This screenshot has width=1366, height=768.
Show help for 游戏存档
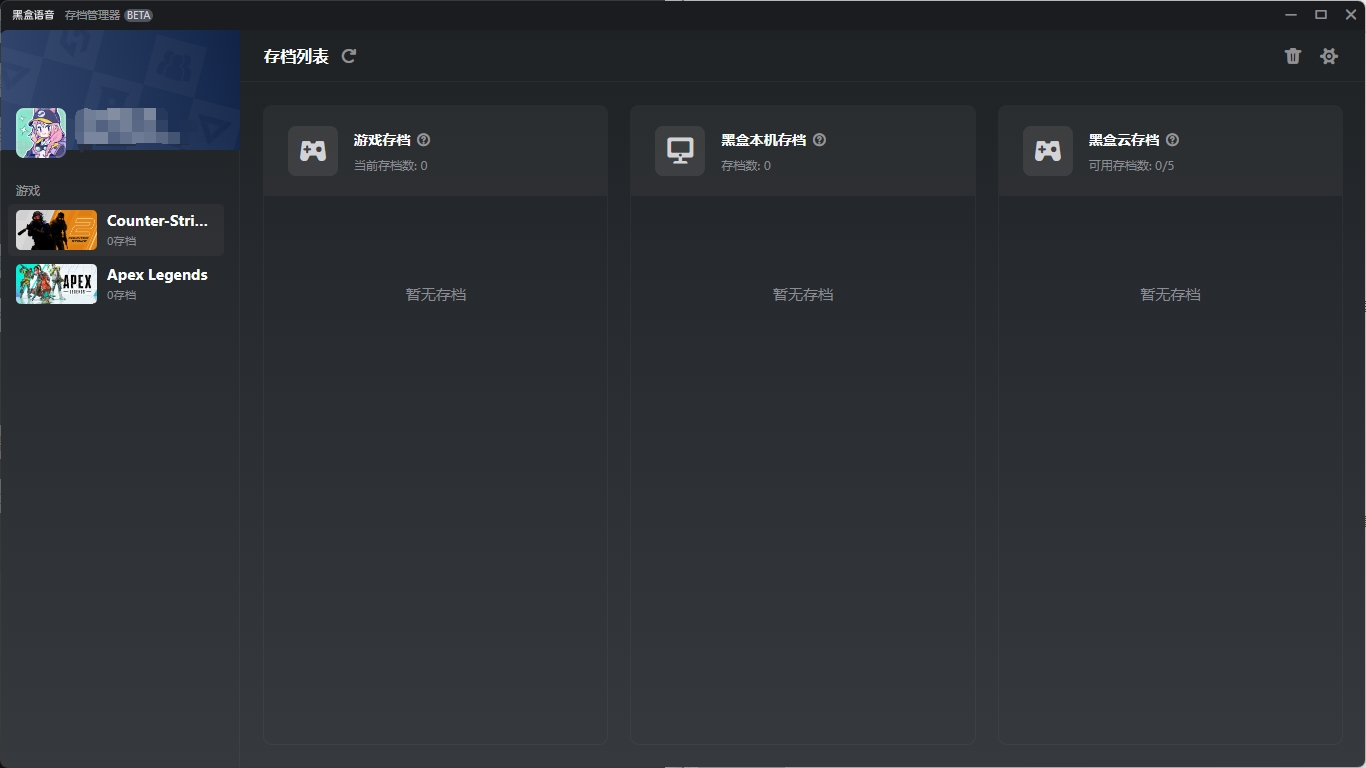tap(424, 140)
